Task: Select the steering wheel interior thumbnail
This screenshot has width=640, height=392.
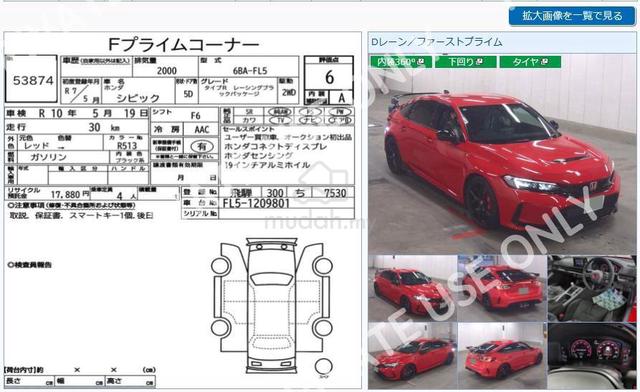Action: [x=591, y=289]
